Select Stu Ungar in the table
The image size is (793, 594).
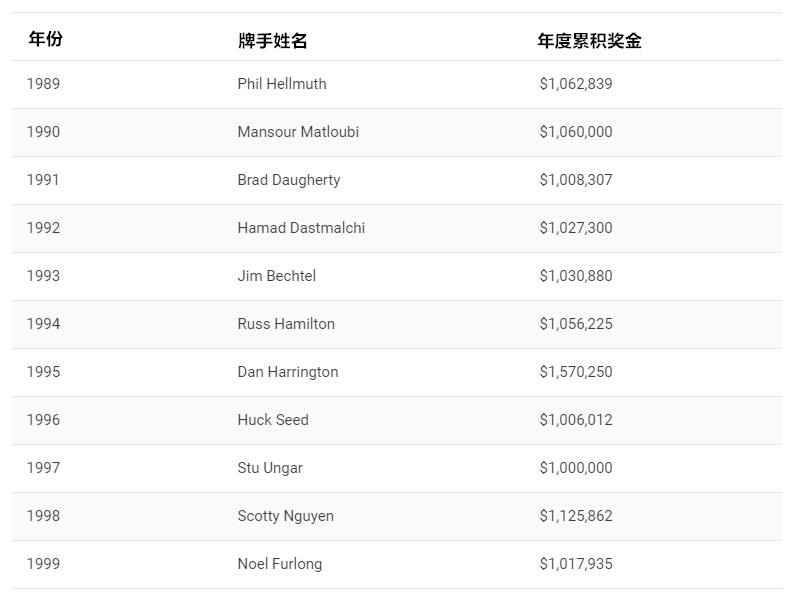pos(270,468)
